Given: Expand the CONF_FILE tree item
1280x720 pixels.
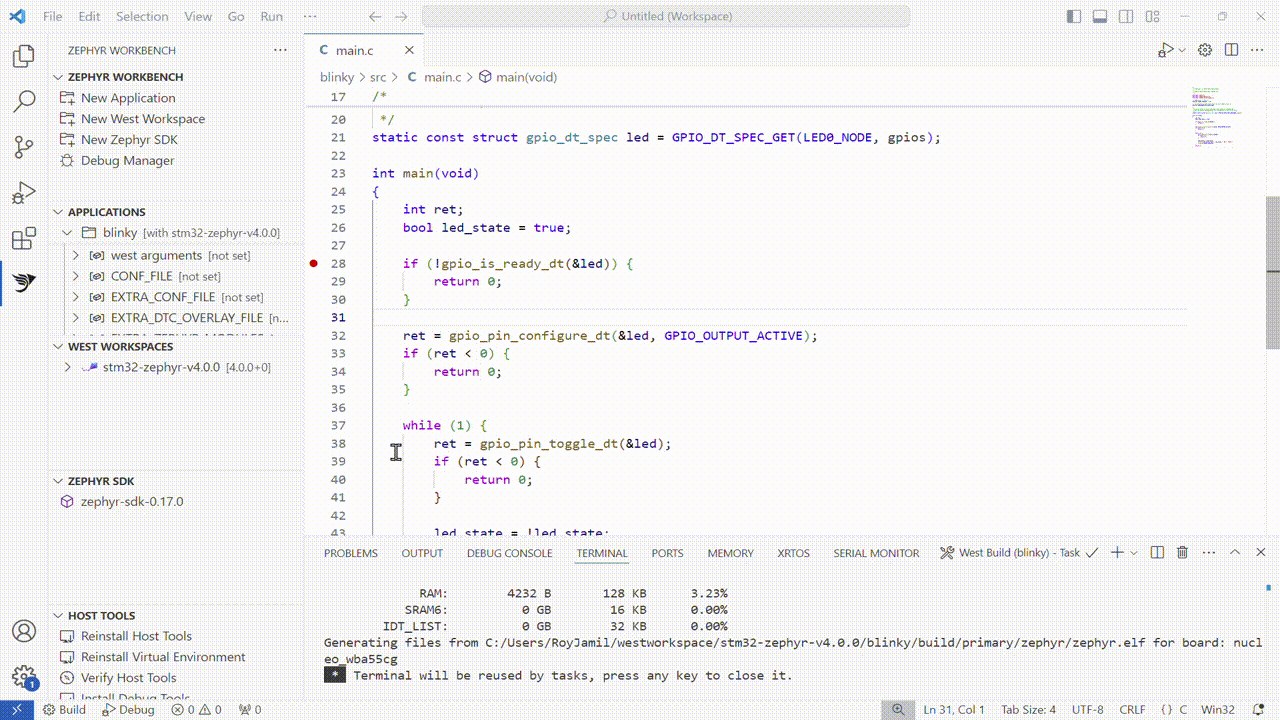Looking at the screenshot, I should [74, 276].
